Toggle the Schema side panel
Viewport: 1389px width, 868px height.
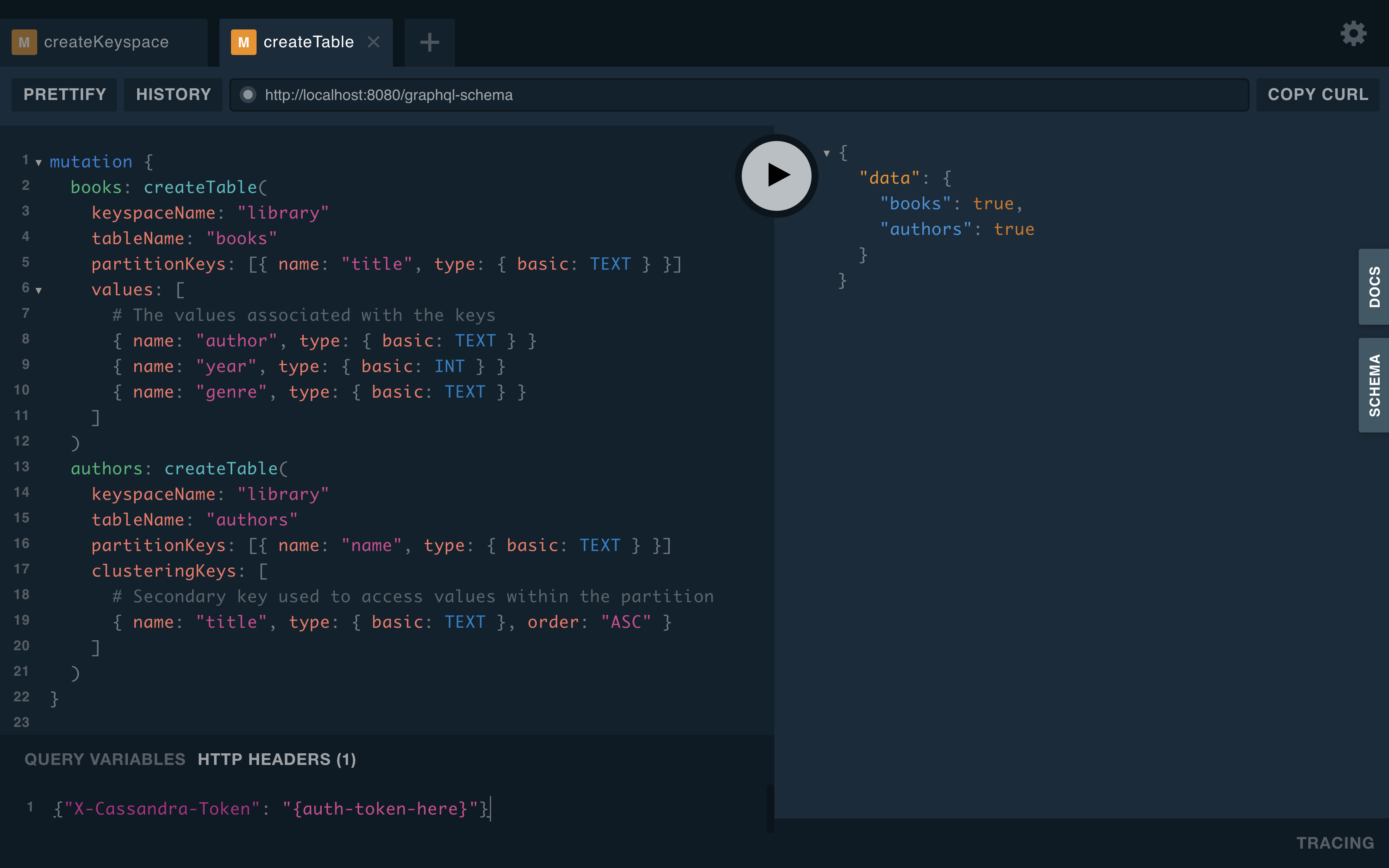pyautogui.click(x=1374, y=385)
